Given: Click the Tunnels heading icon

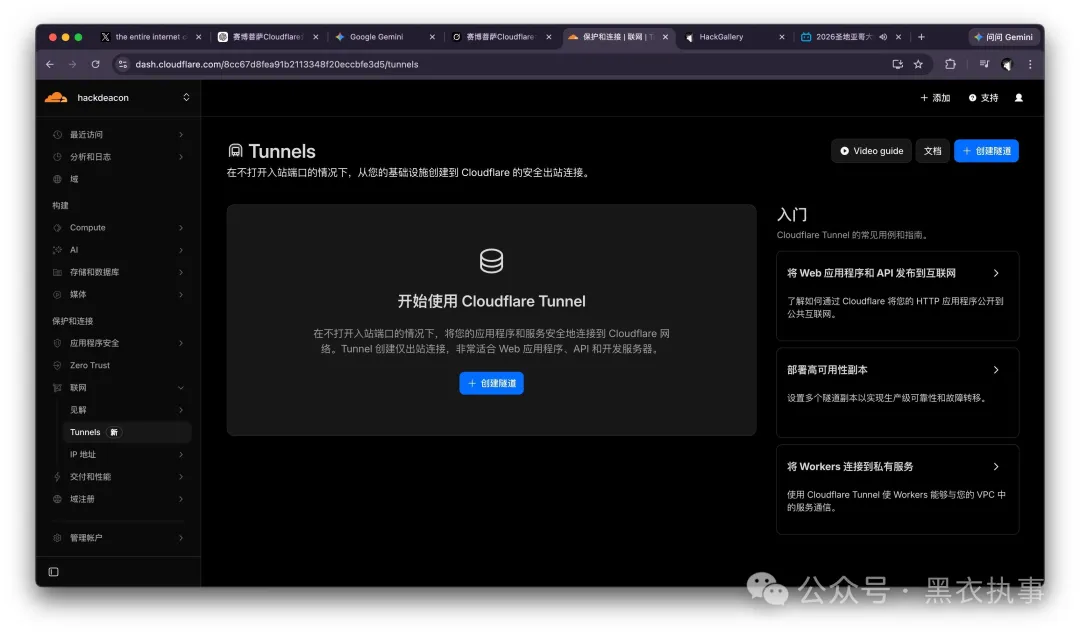Looking at the screenshot, I should (x=236, y=151).
